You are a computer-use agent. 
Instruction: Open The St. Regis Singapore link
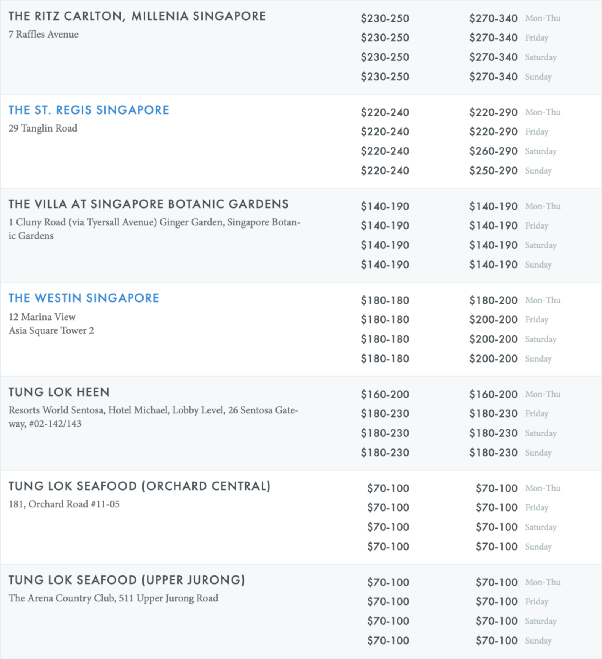click(x=89, y=110)
